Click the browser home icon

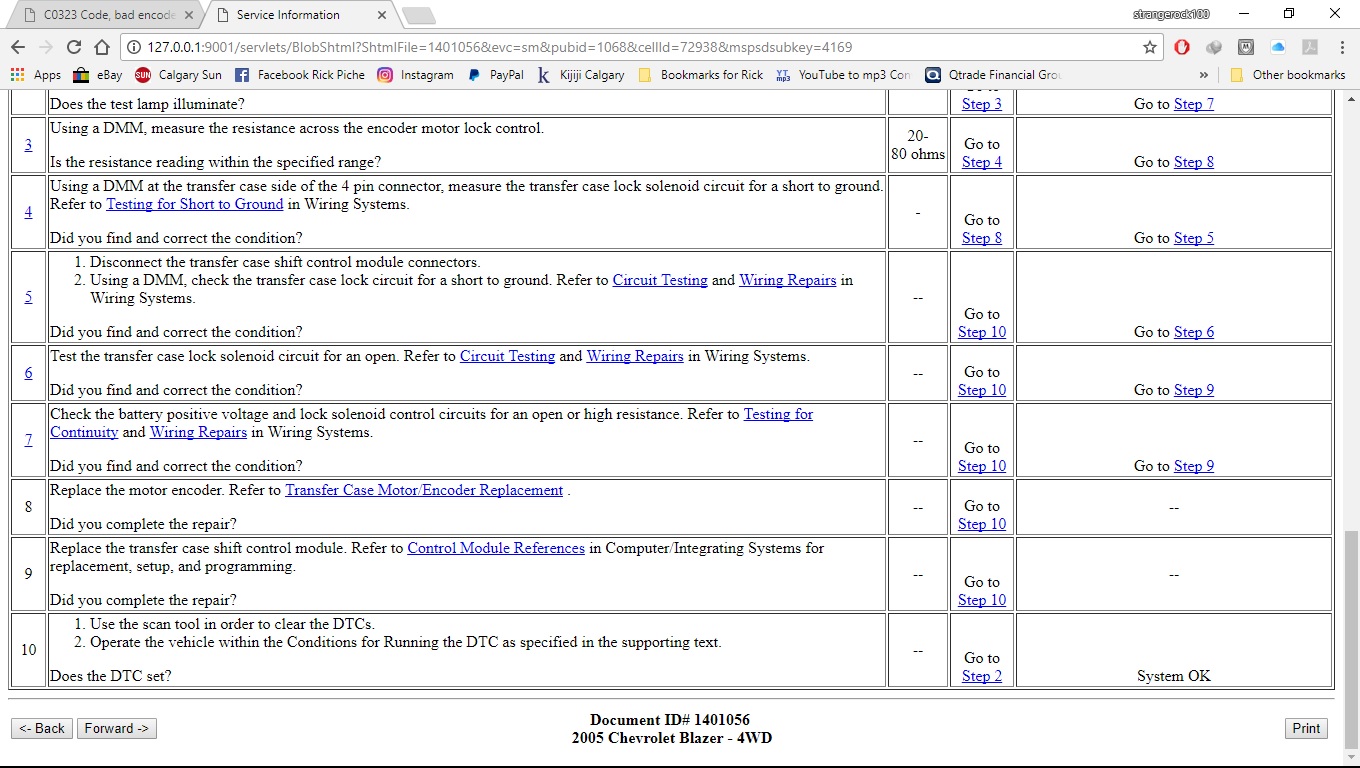click(x=101, y=47)
